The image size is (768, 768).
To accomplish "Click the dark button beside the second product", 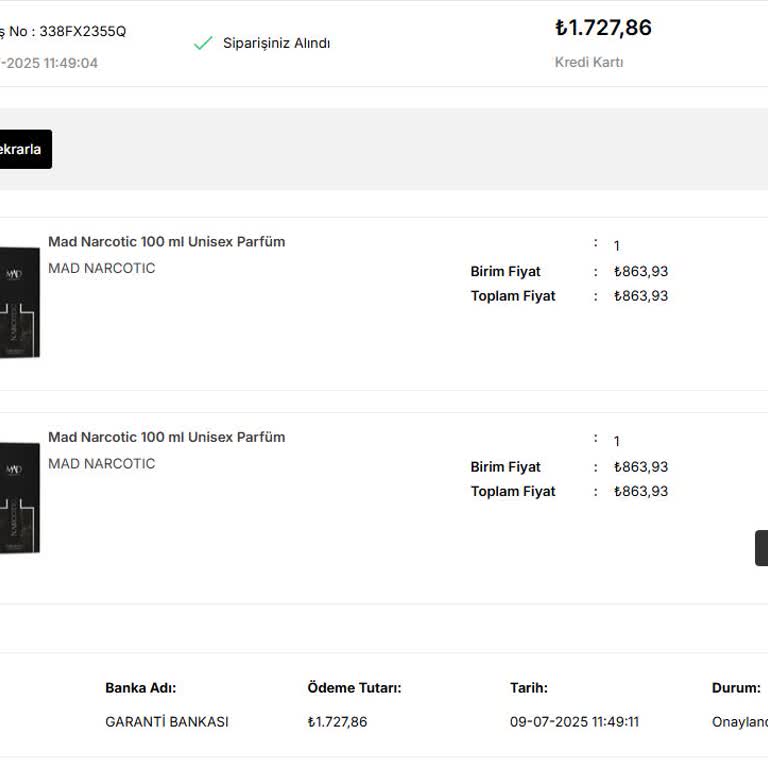I will (761, 548).
